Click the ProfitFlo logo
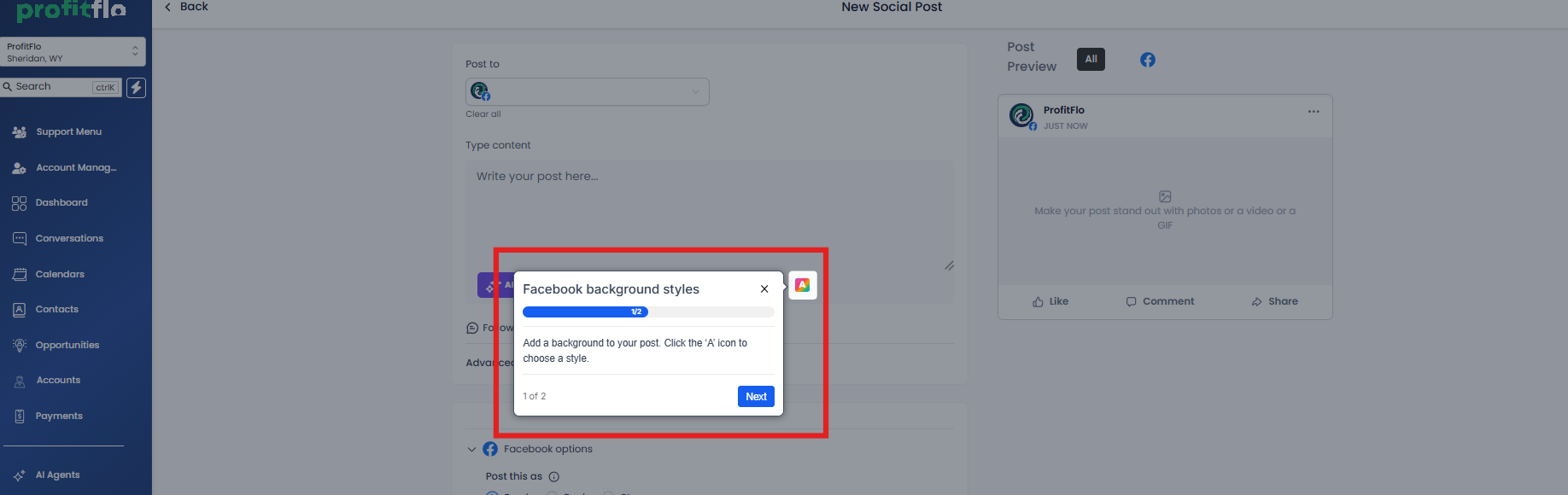The height and width of the screenshot is (495, 1568). coord(72,9)
